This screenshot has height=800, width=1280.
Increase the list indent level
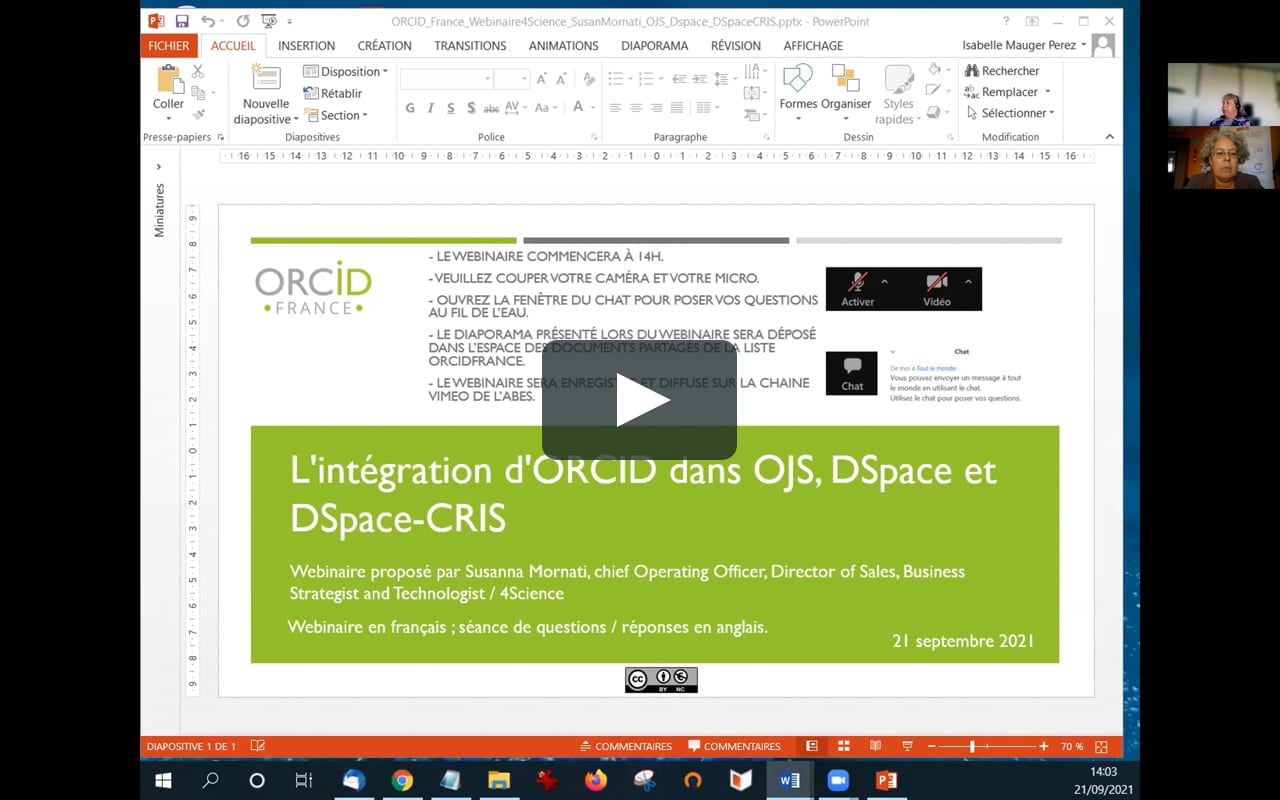pyautogui.click(x=699, y=79)
